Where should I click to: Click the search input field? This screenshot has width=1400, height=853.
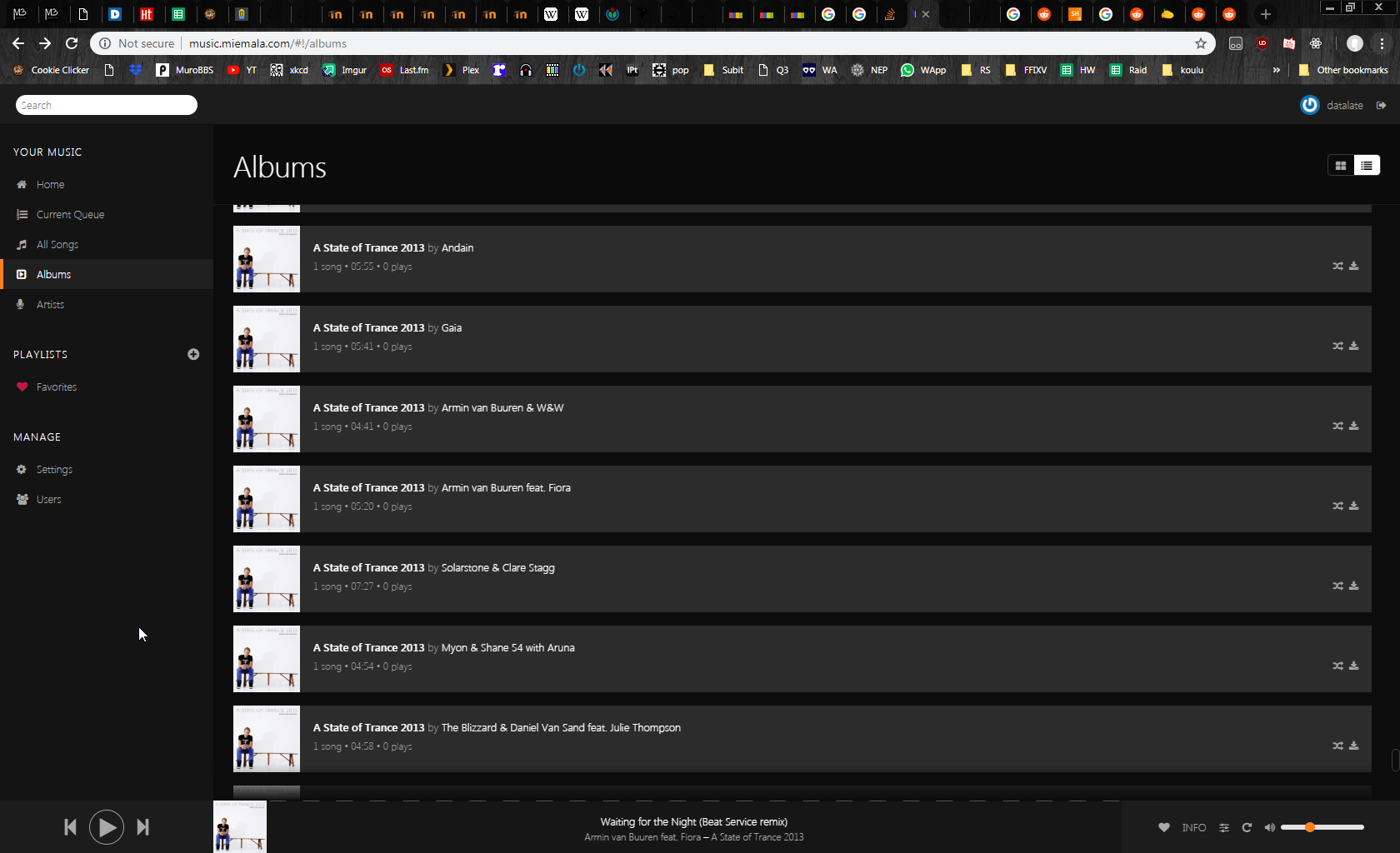pyautogui.click(x=107, y=105)
